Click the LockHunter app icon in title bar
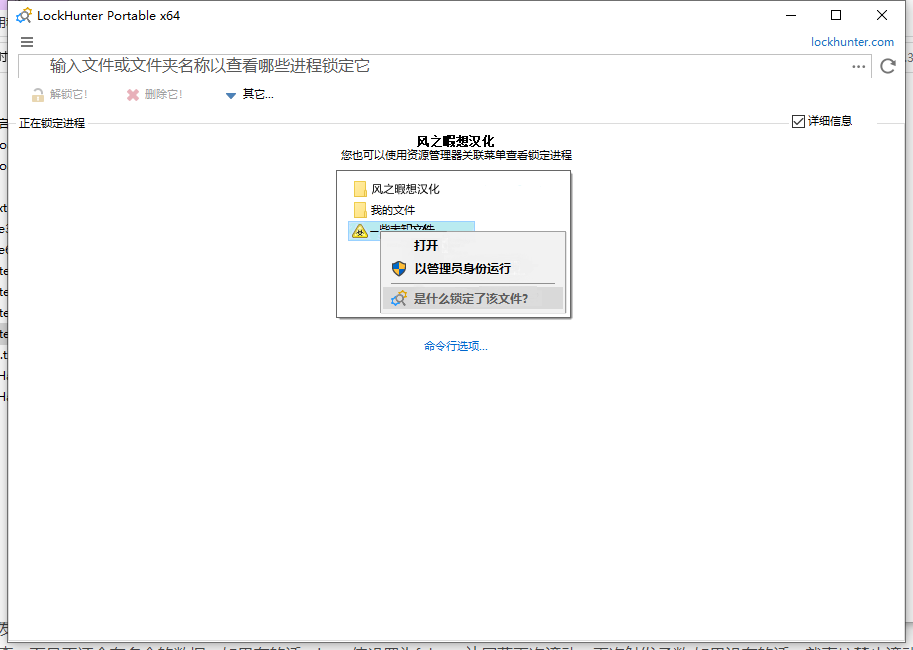This screenshot has width=913, height=650. (x=24, y=16)
